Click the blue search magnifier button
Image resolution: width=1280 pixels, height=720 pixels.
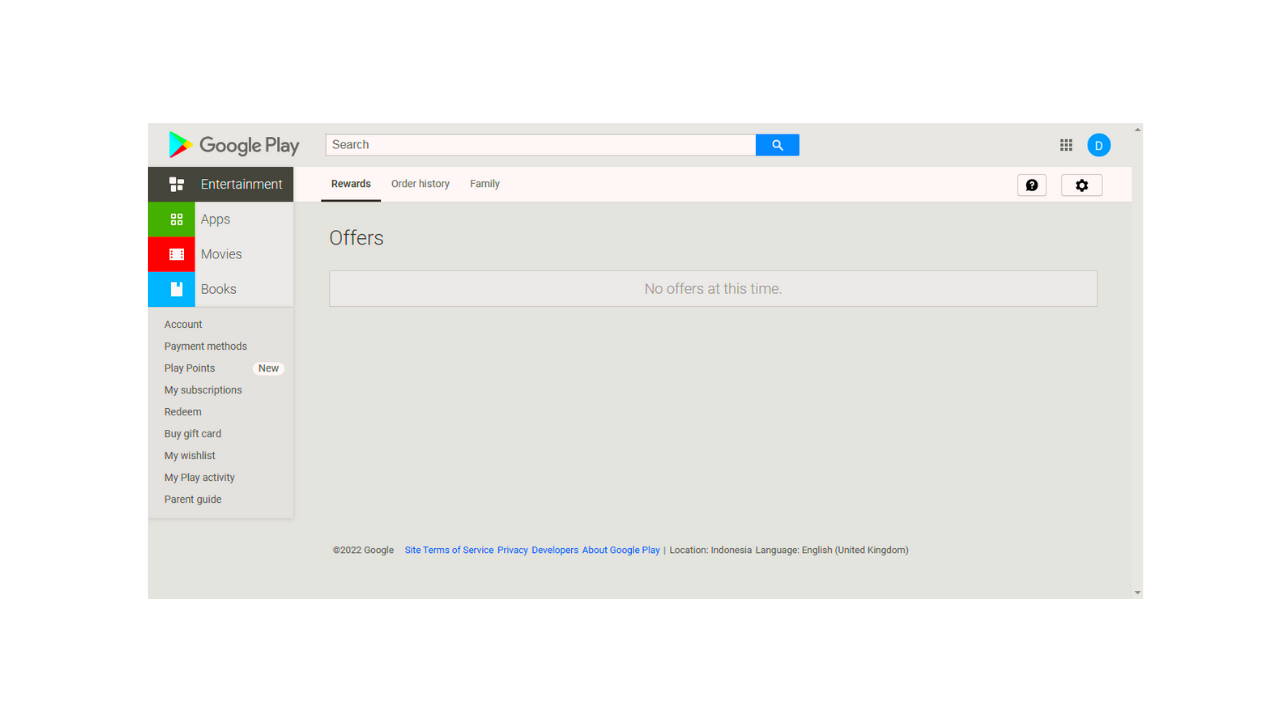click(x=777, y=145)
